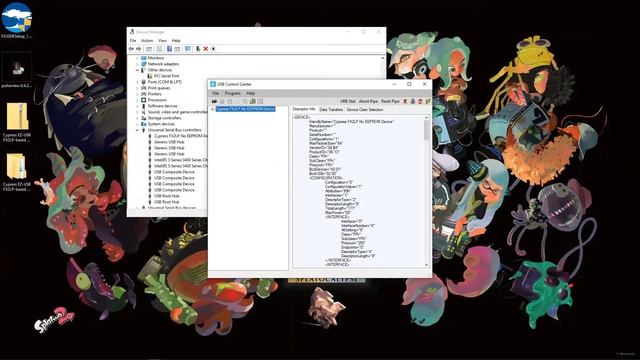Click the red X icon right of Reset Pipe
The image size is (640, 360).
(405, 101)
